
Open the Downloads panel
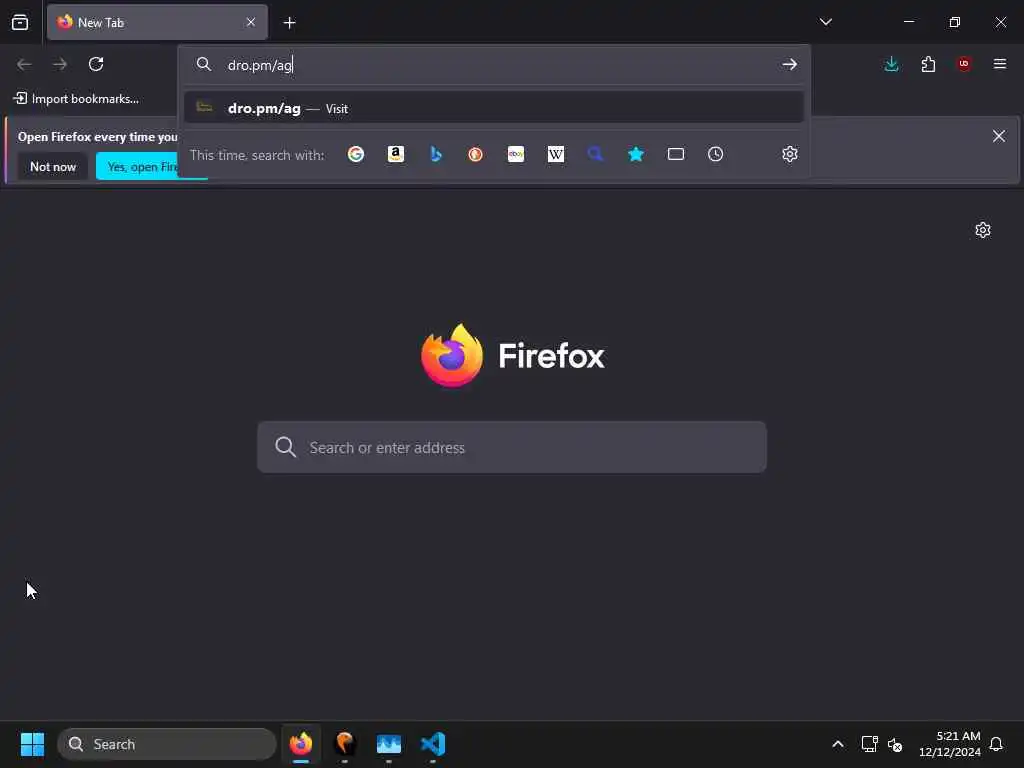tap(891, 64)
